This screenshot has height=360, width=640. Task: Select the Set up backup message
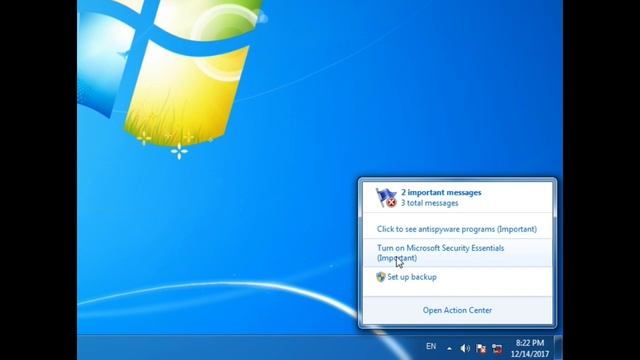(412, 277)
